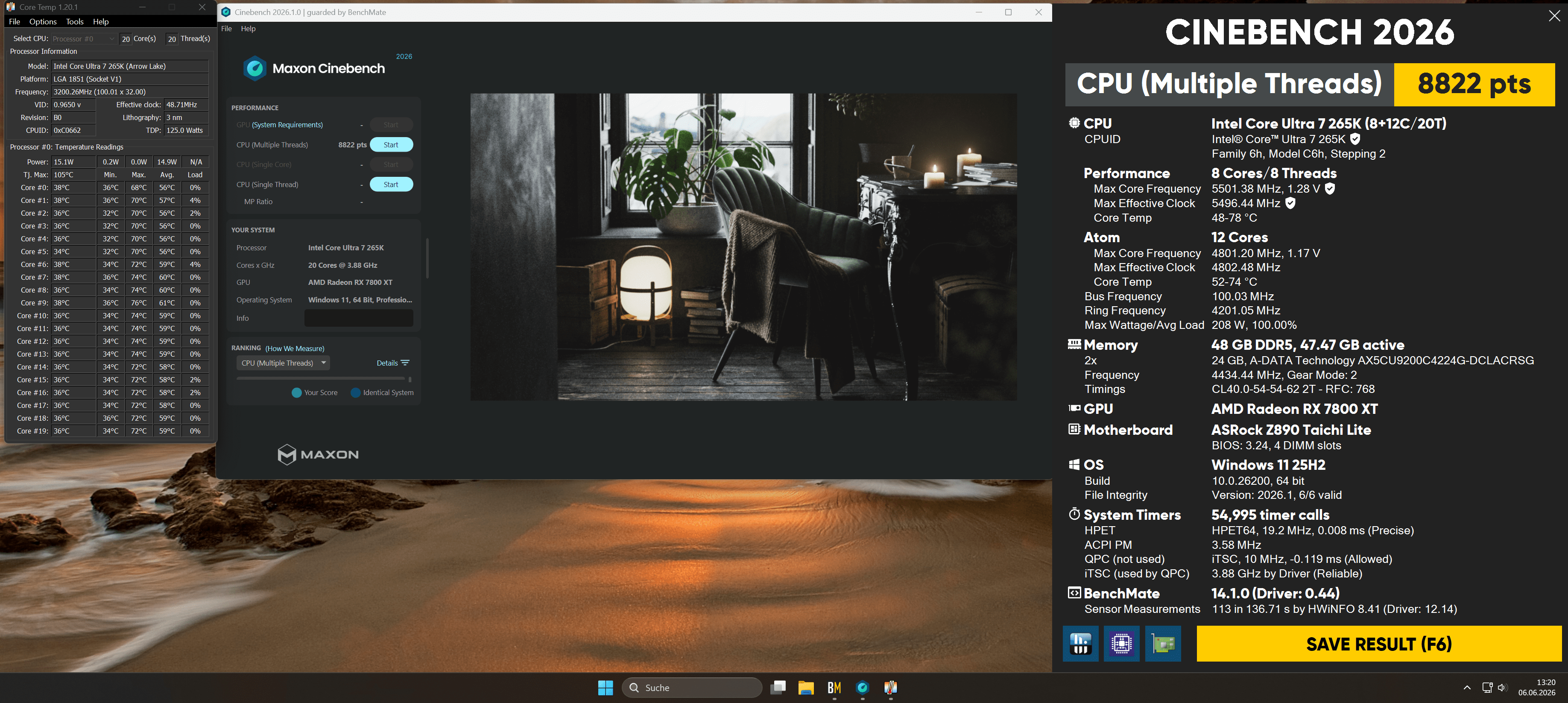Click the rendered room scene image
Viewport: 1568px width, 703px height.
(x=743, y=246)
